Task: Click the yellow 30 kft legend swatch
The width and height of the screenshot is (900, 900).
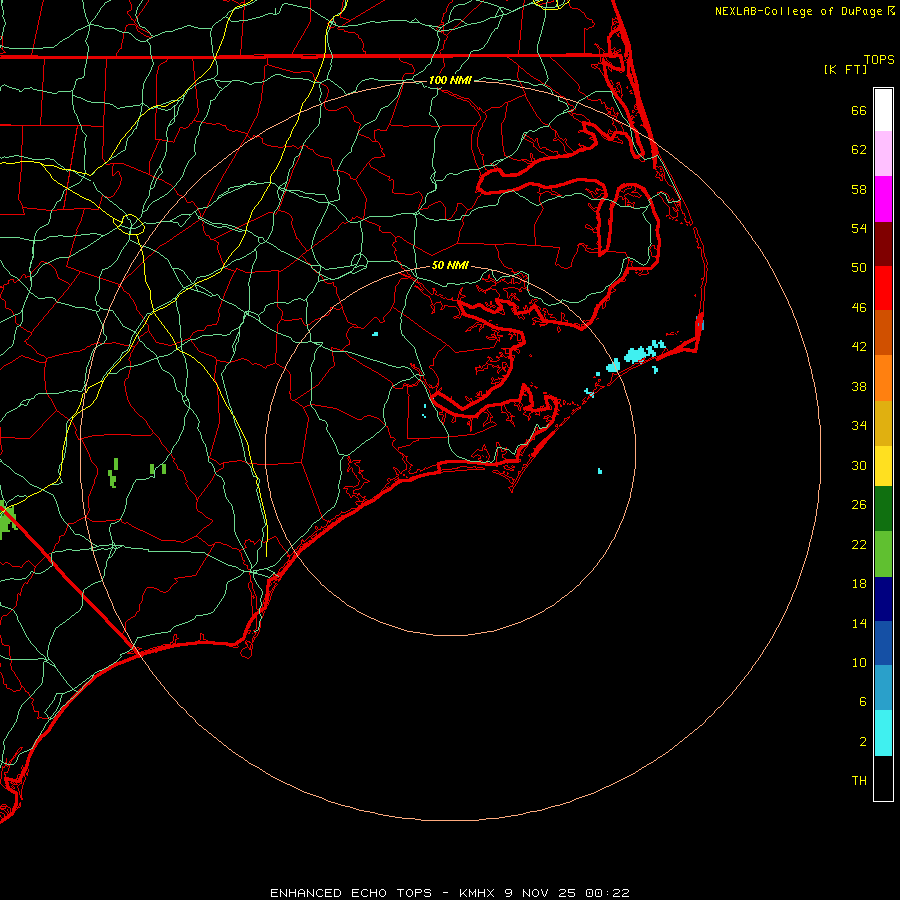Action: [883, 466]
